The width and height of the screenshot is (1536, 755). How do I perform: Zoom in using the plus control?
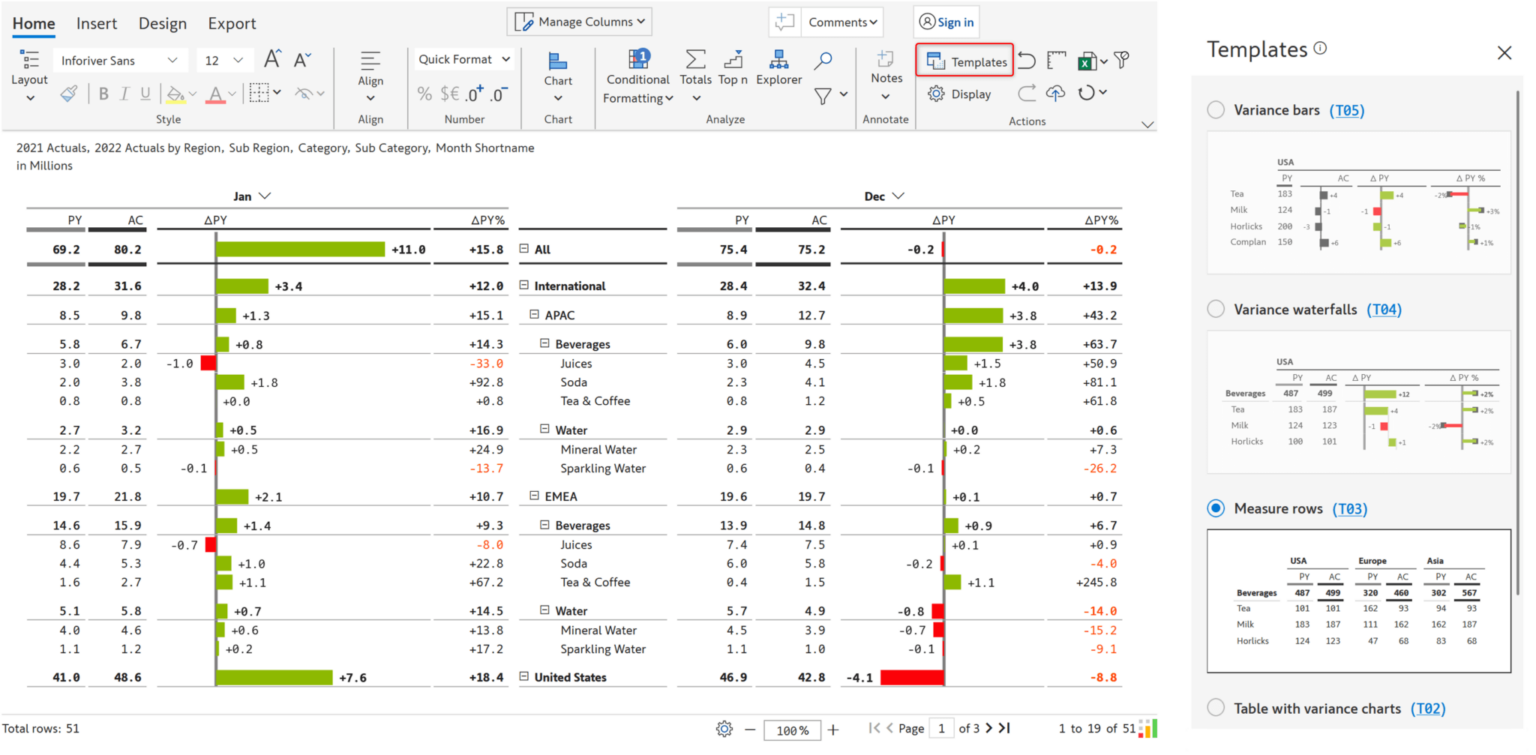click(832, 730)
